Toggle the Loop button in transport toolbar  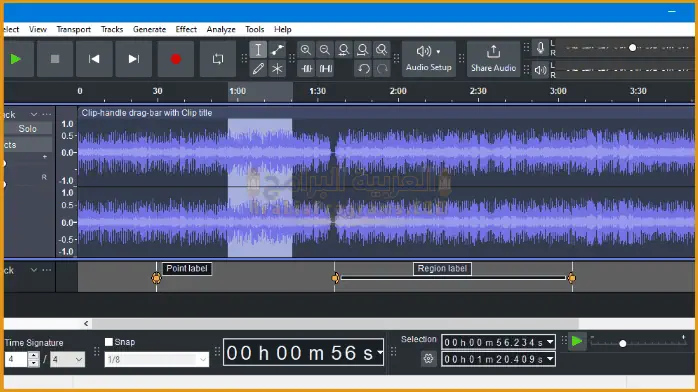coord(218,59)
